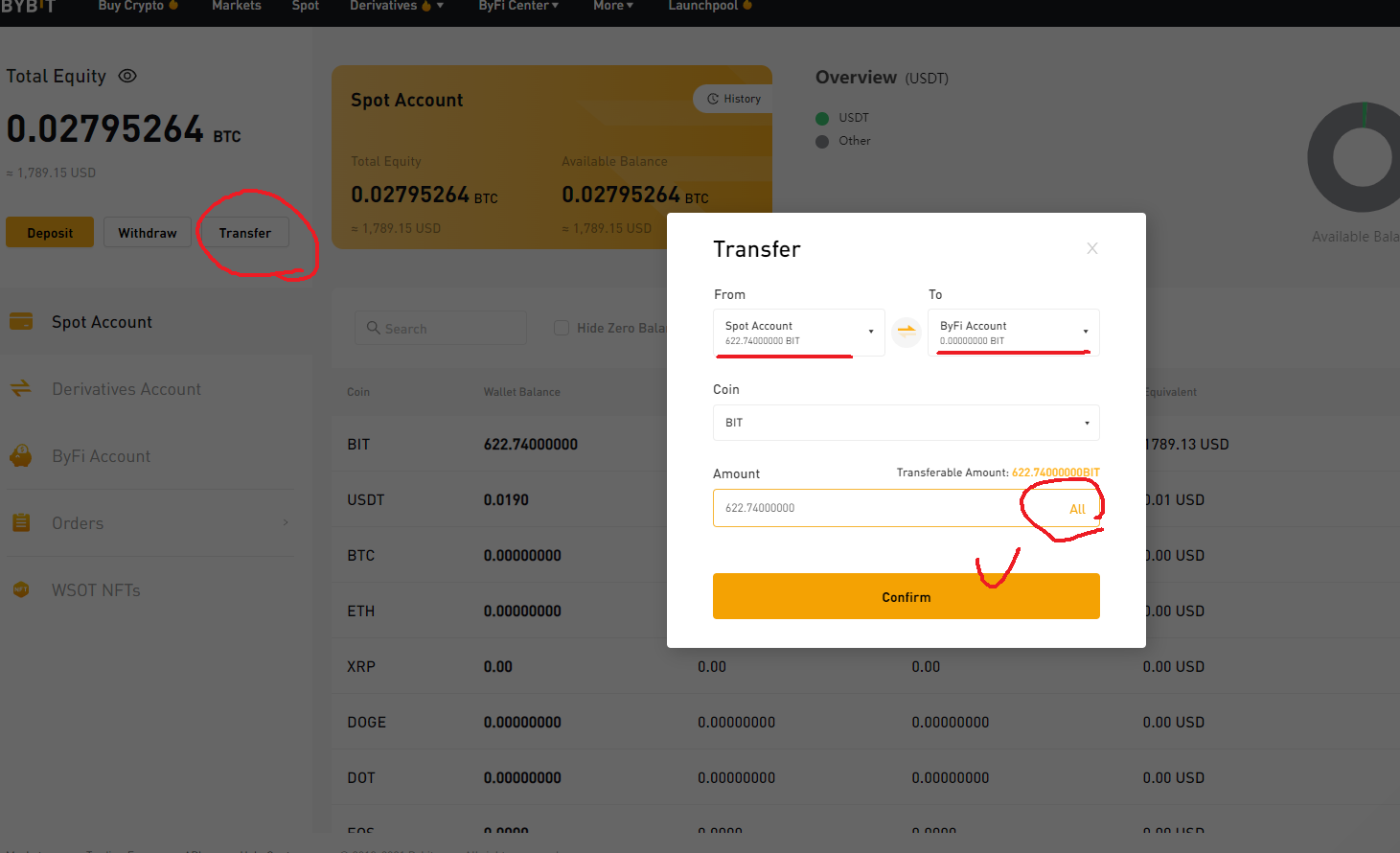Click the Transfer button under Total Equity

coord(244,232)
